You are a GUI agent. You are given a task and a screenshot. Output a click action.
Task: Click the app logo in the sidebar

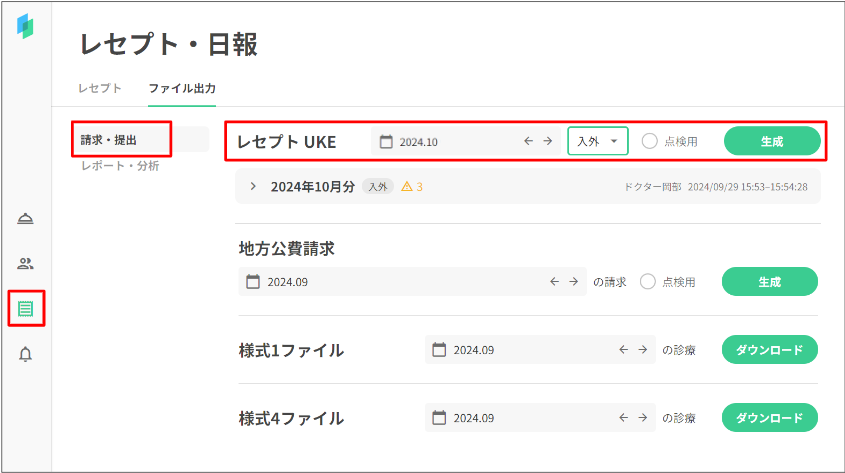(26, 27)
